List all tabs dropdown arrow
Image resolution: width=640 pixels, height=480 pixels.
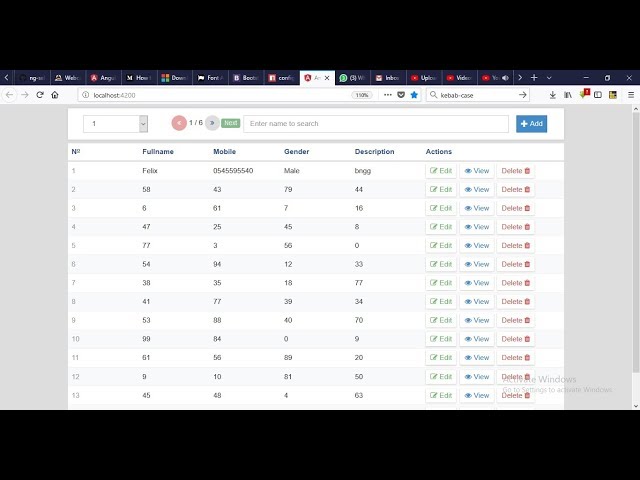coord(549,78)
